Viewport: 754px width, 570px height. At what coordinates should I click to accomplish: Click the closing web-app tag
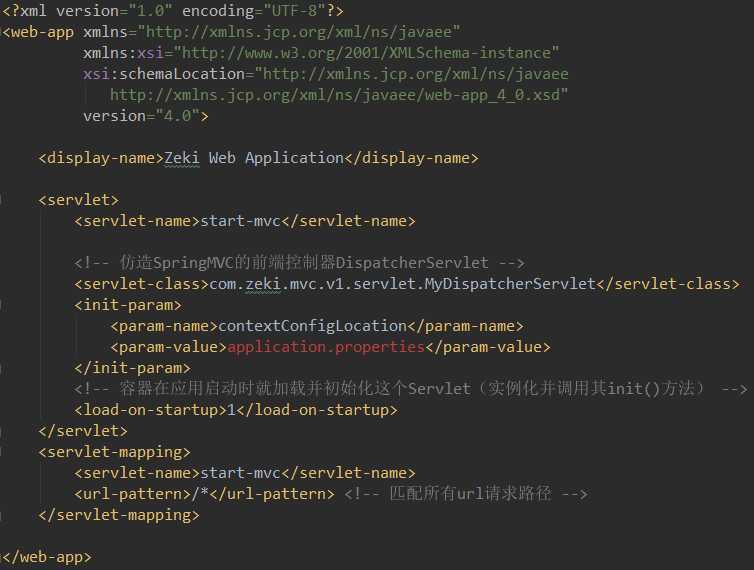(x=47, y=557)
